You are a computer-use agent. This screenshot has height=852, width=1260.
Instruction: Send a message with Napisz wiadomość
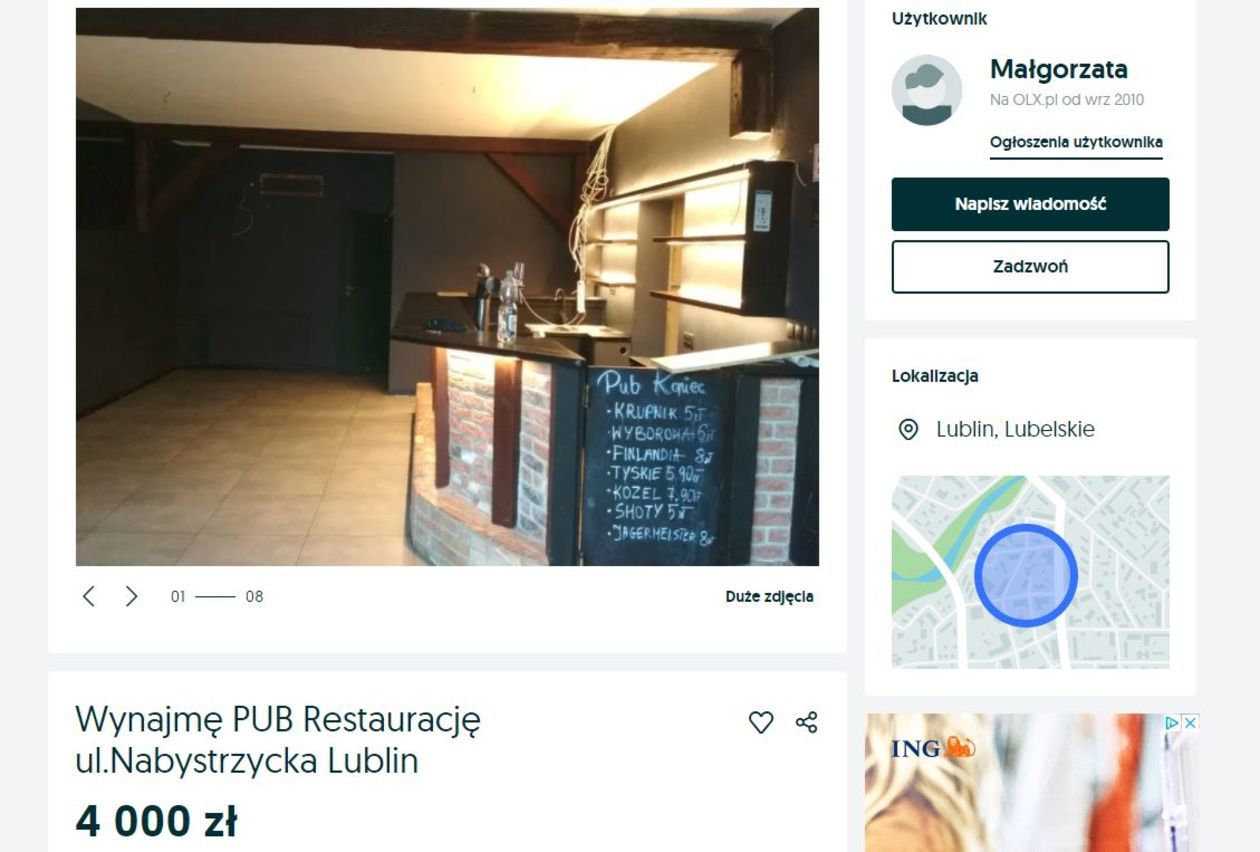click(x=1030, y=204)
